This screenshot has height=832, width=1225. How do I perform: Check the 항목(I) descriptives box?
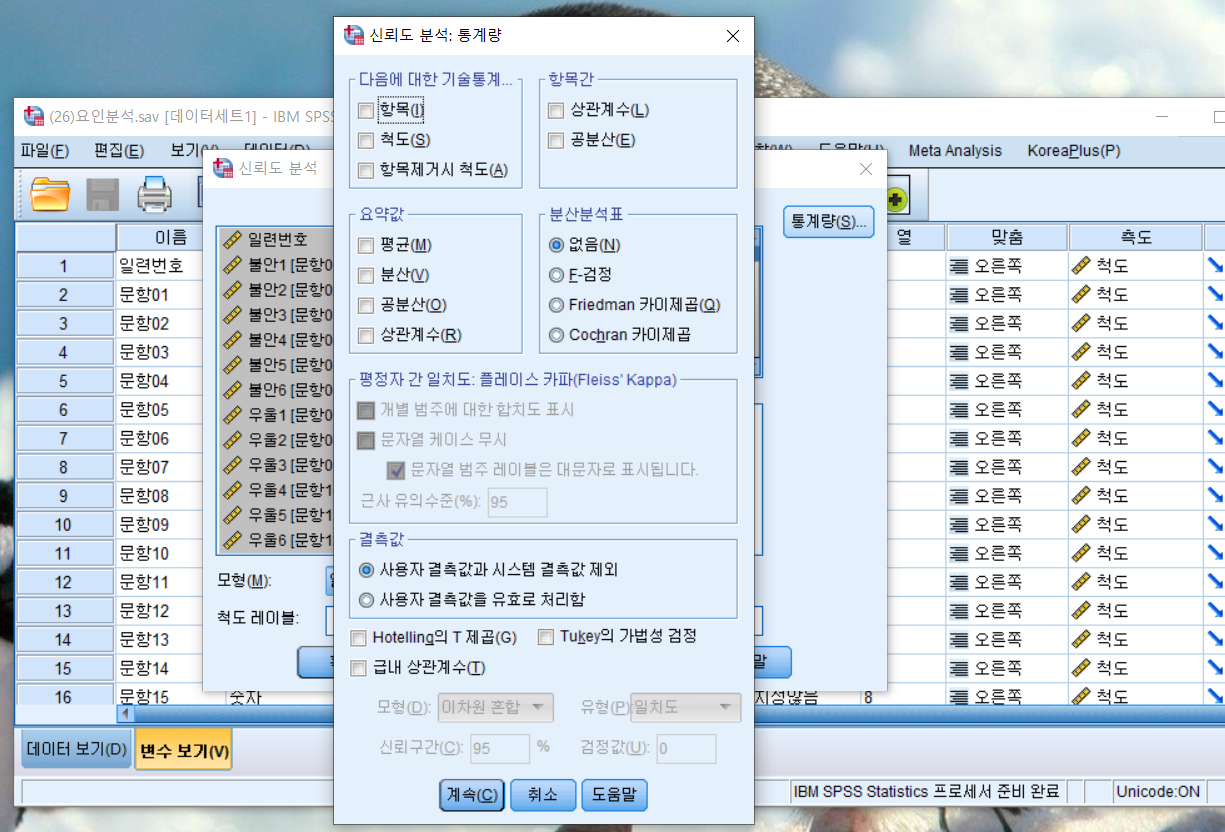pyautogui.click(x=365, y=110)
